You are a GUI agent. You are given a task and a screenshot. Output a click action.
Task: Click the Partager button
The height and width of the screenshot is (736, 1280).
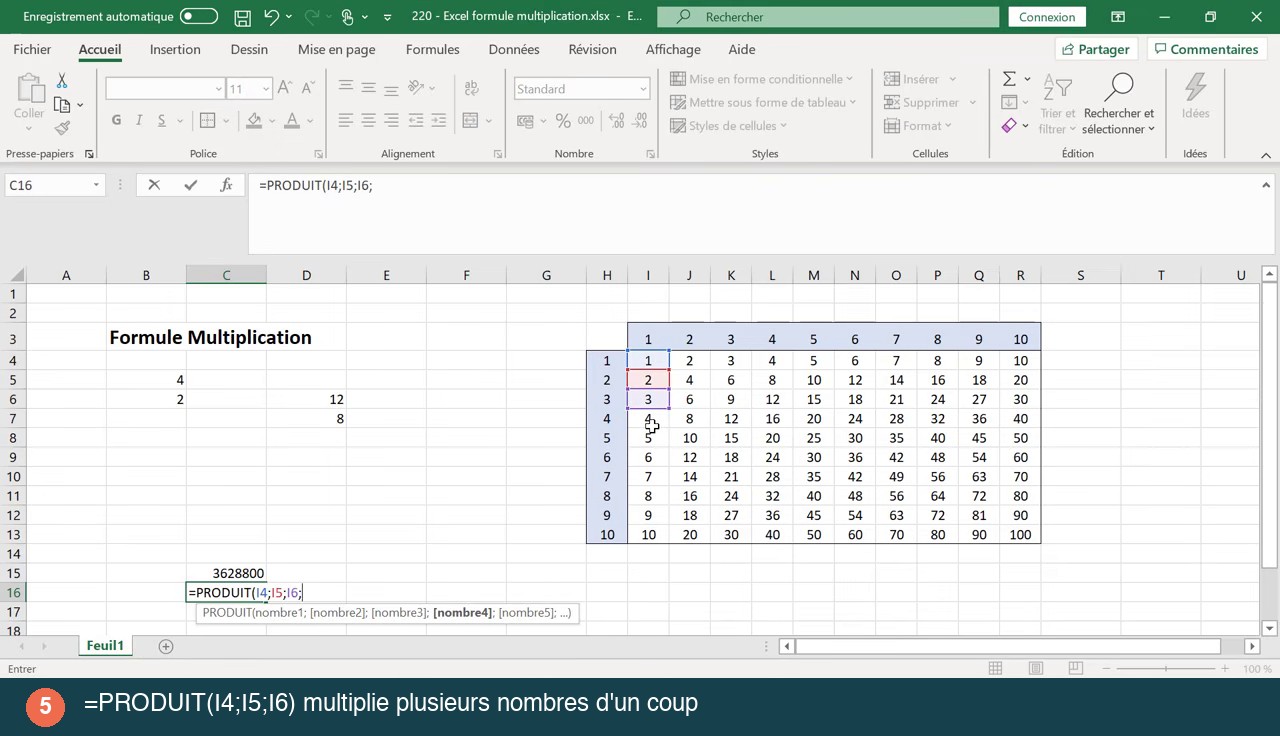[x=1096, y=49]
